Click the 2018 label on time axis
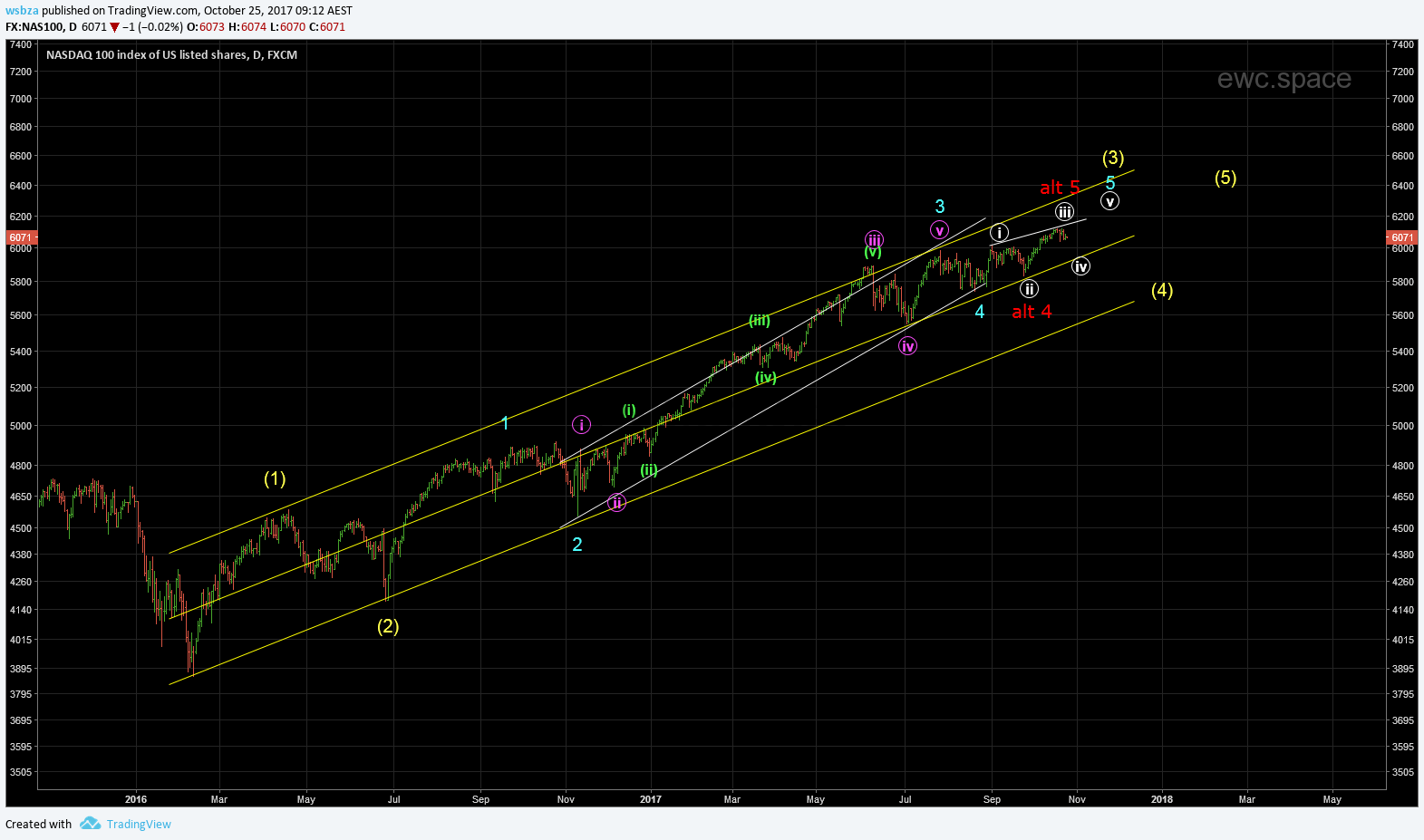Screen dimensions: 1424x840 [x=1161, y=799]
